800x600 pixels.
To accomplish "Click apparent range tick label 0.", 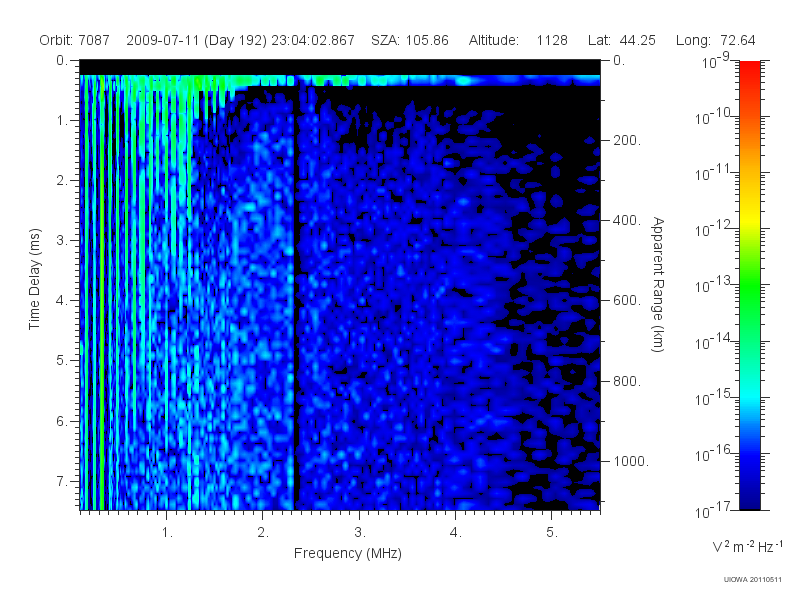I will click(x=619, y=61).
